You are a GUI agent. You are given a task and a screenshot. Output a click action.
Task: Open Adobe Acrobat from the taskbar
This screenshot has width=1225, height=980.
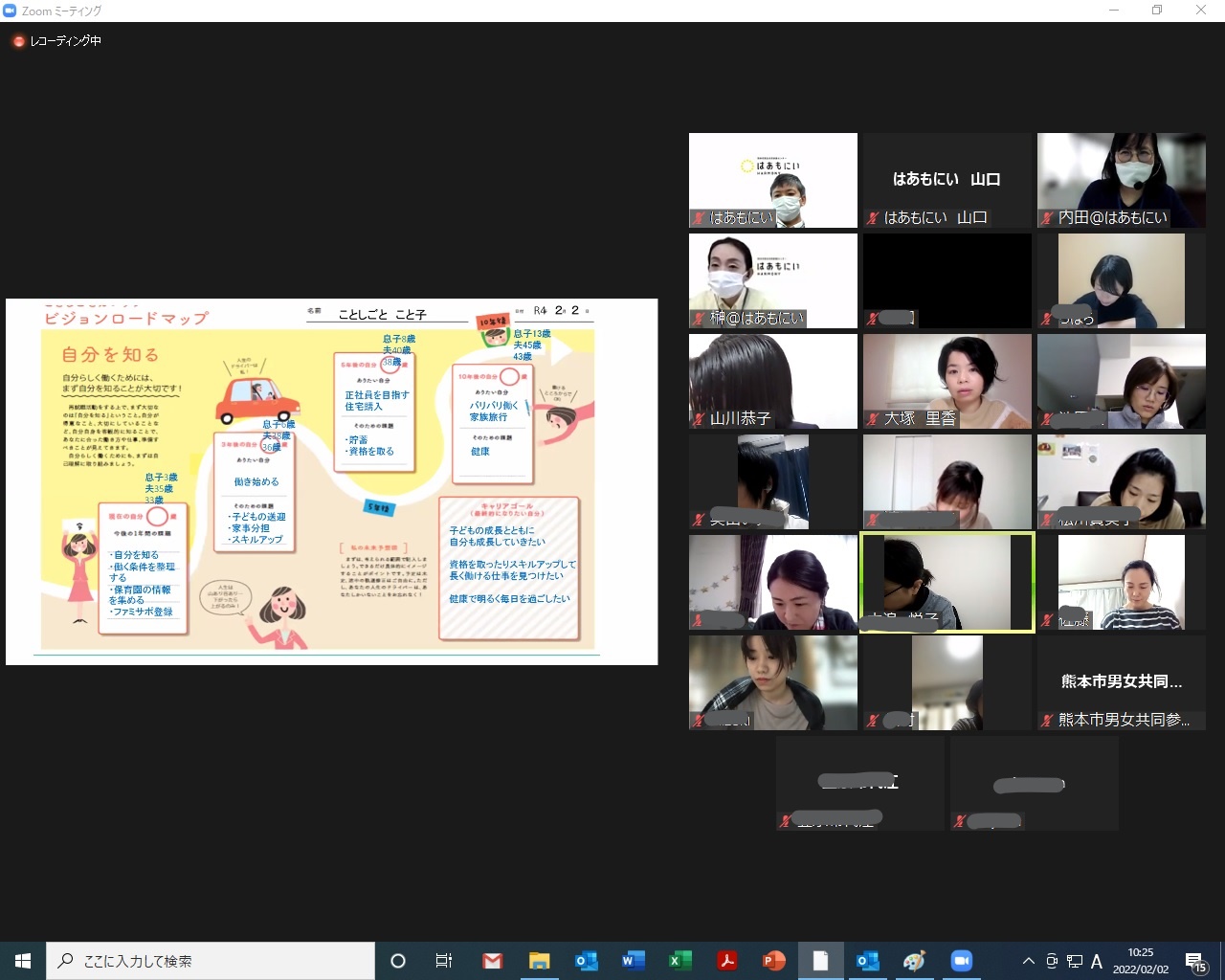727,961
